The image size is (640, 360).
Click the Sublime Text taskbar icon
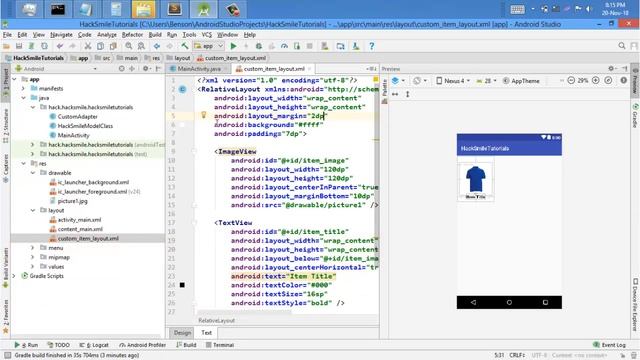(174, 9)
